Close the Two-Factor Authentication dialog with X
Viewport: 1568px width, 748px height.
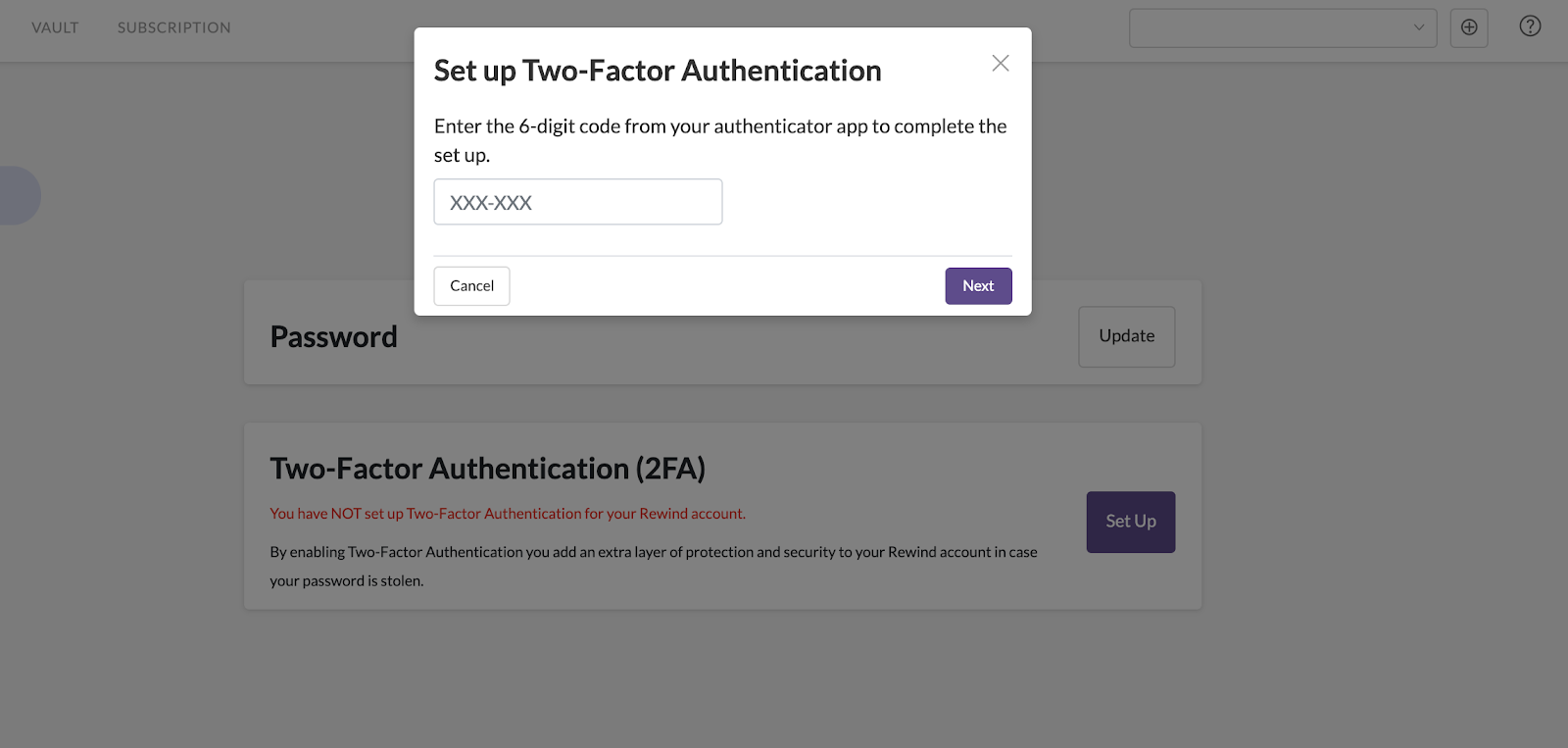coord(1000,63)
